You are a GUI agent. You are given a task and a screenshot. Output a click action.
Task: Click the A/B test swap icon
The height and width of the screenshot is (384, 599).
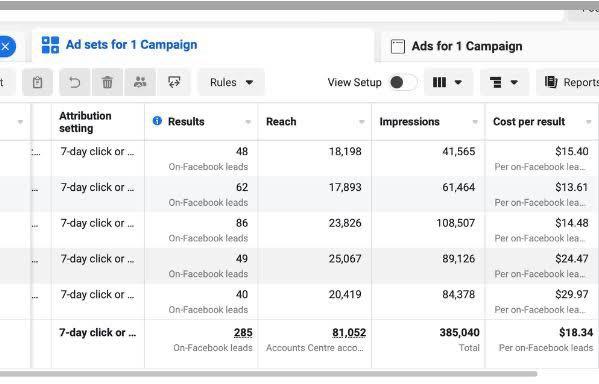pos(174,82)
